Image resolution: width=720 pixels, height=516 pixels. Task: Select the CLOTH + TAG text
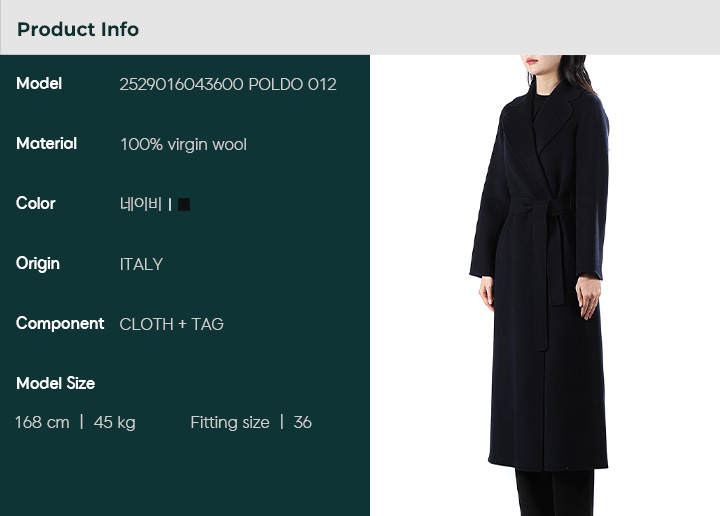click(171, 324)
